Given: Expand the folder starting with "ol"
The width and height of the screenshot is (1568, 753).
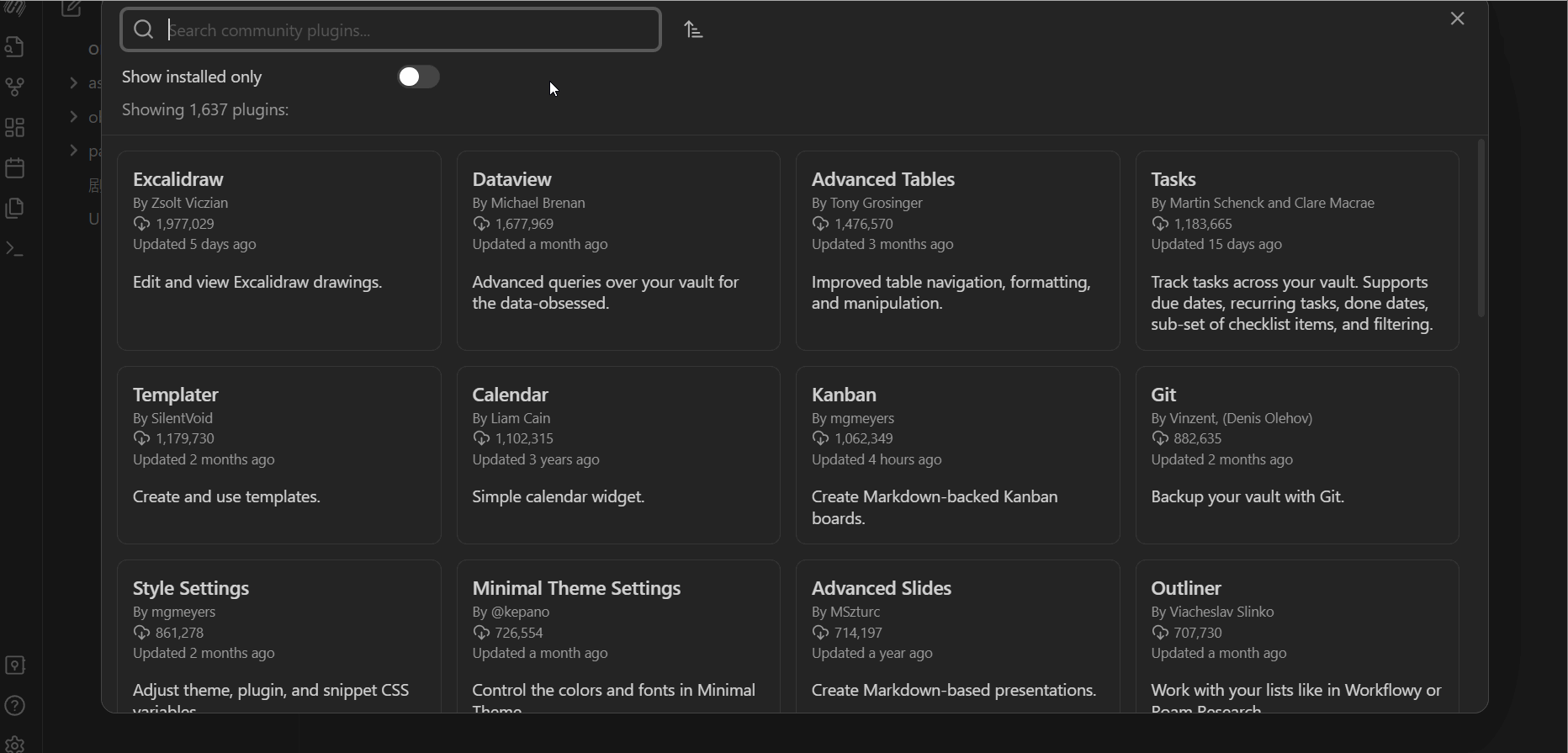Looking at the screenshot, I should point(74,117).
